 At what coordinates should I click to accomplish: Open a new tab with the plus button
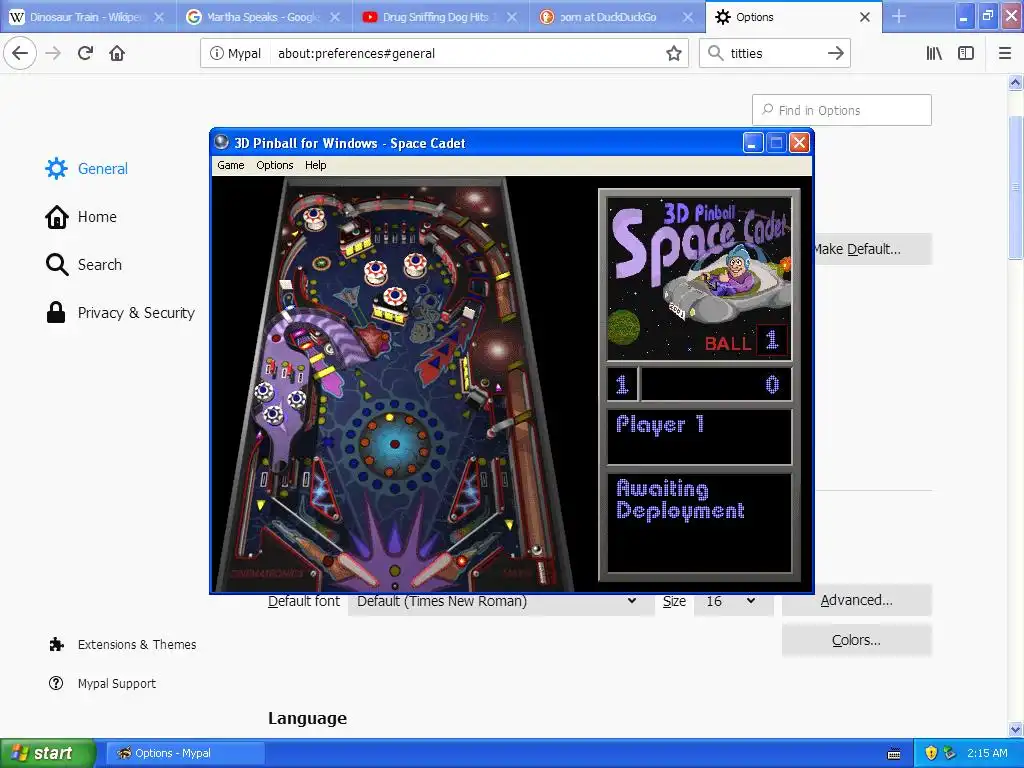click(899, 16)
